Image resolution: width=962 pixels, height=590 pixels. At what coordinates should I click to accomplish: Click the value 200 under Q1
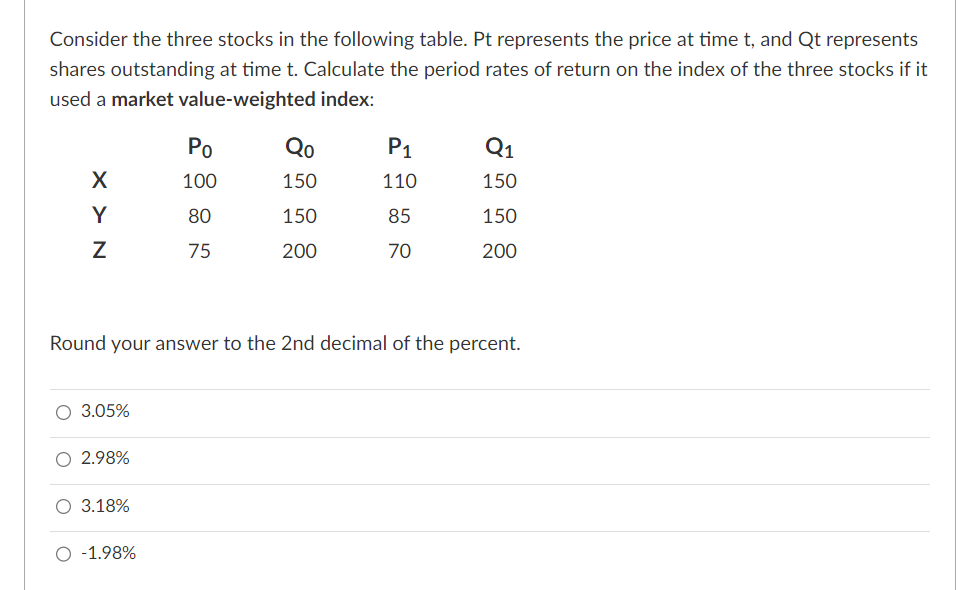pos(500,251)
